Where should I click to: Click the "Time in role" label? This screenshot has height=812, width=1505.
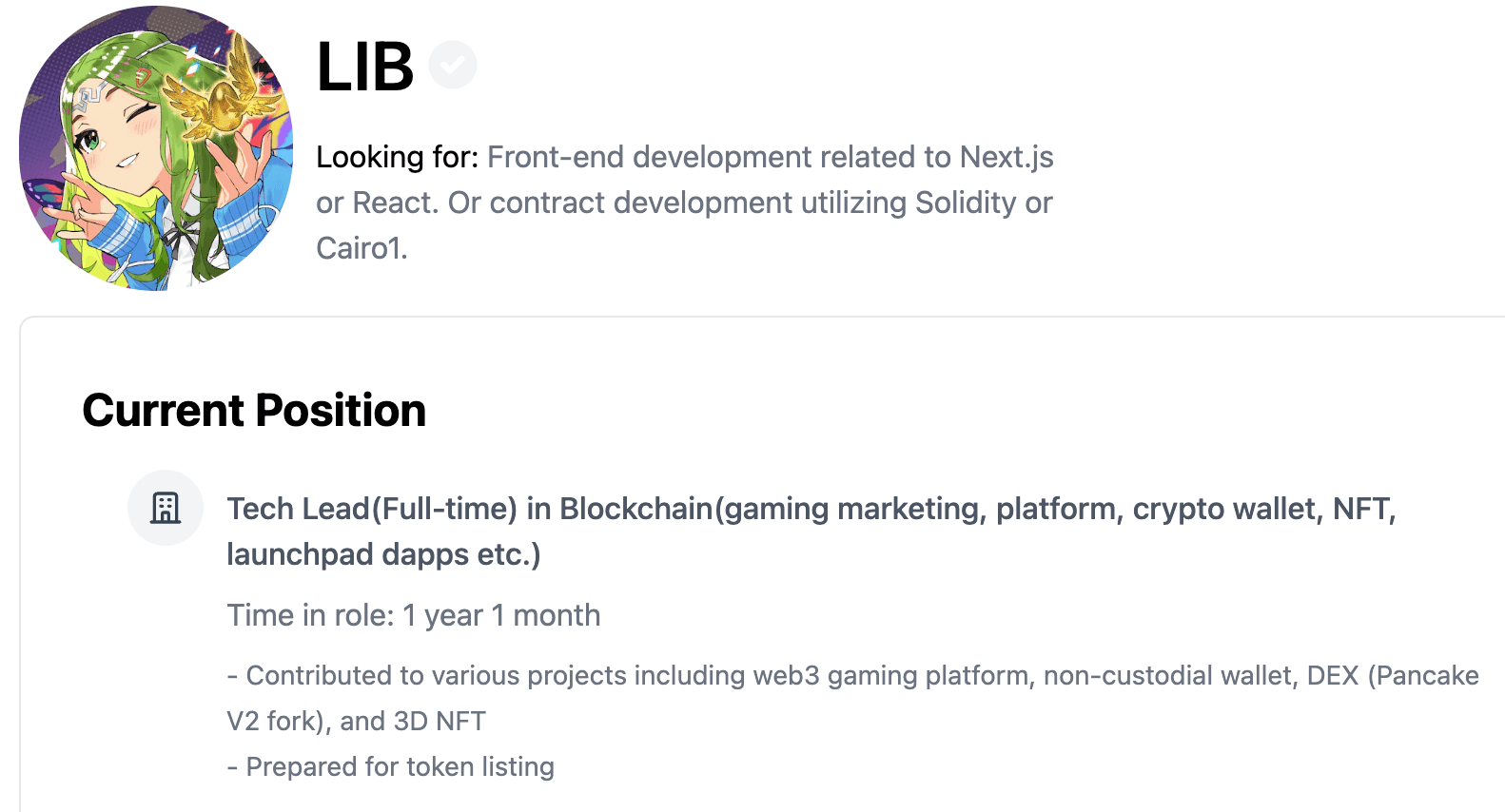pyautogui.click(x=309, y=615)
